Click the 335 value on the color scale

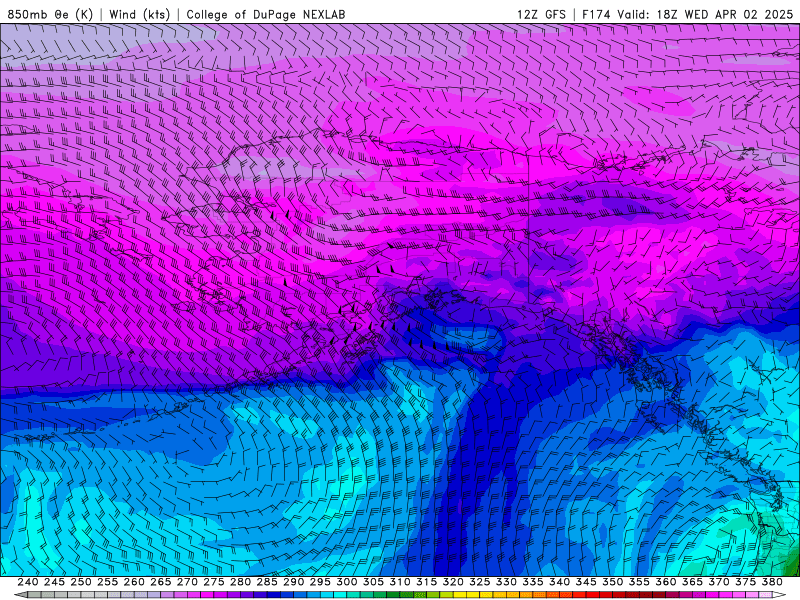[533, 582]
